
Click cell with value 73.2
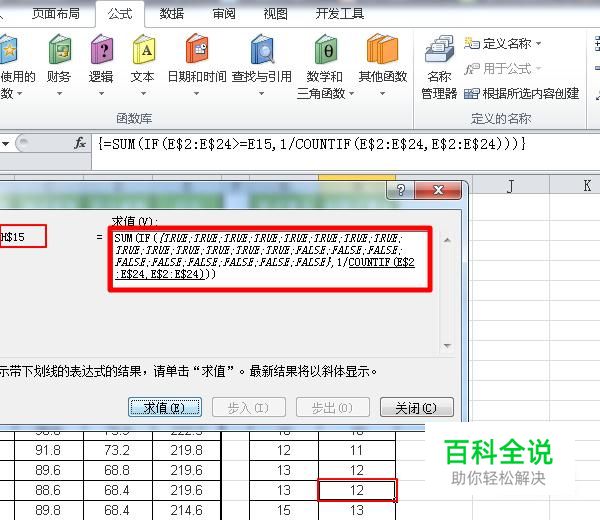click(x=118, y=450)
